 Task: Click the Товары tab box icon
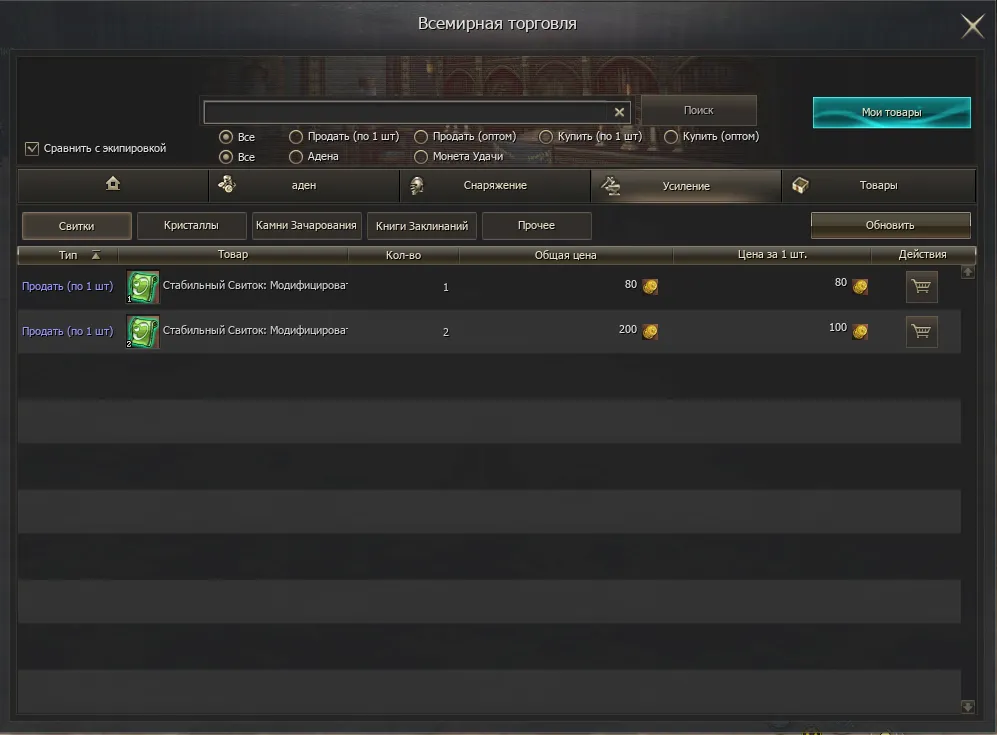[800, 185]
